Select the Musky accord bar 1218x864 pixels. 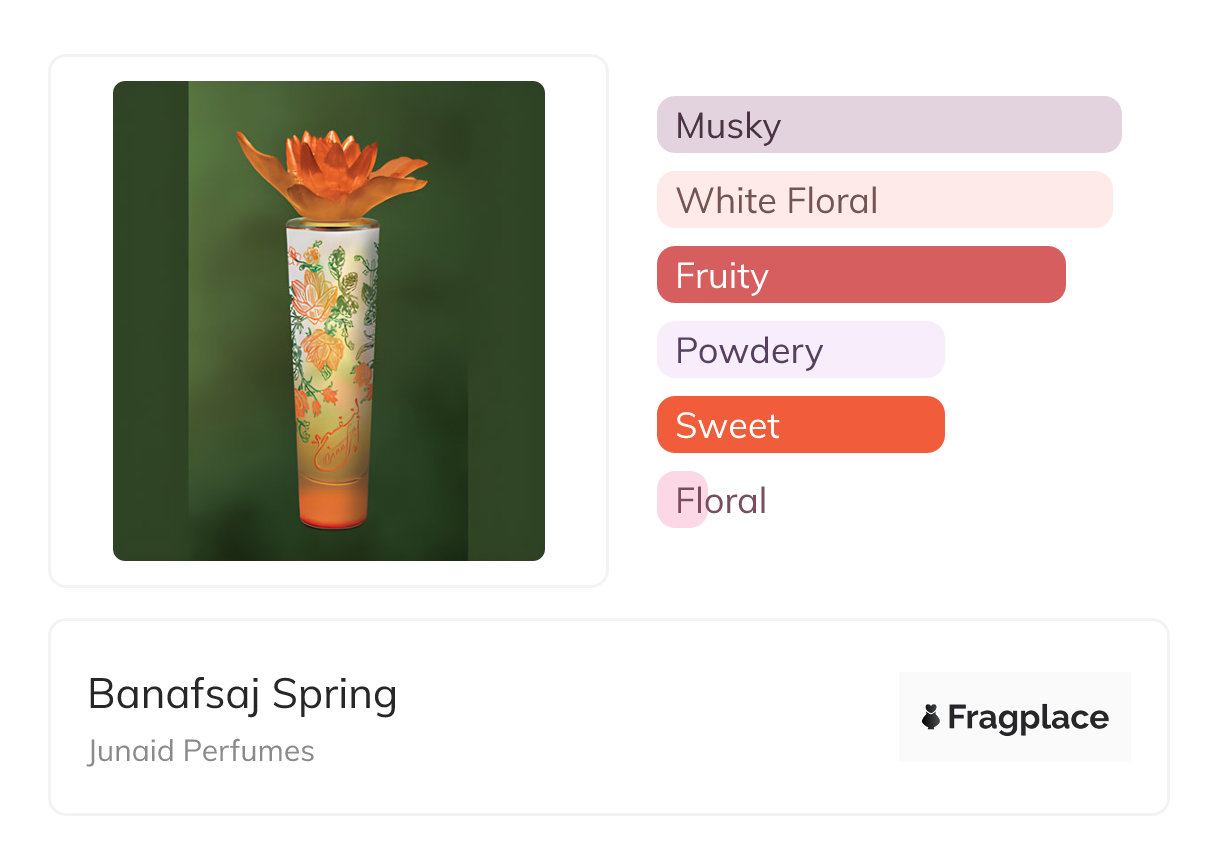(x=888, y=125)
